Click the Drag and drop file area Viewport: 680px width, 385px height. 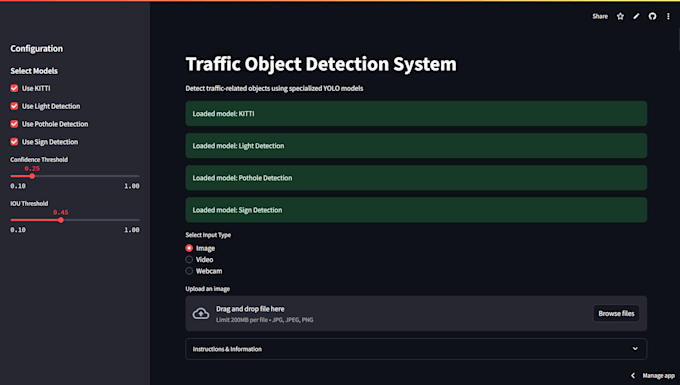tap(416, 313)
